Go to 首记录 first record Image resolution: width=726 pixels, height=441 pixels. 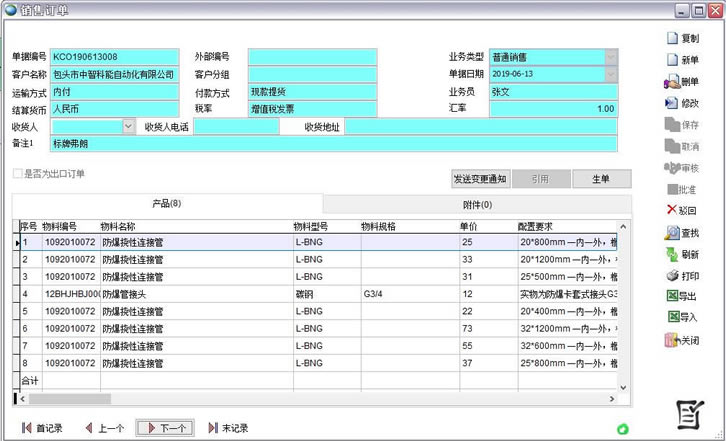click(42, 428)
